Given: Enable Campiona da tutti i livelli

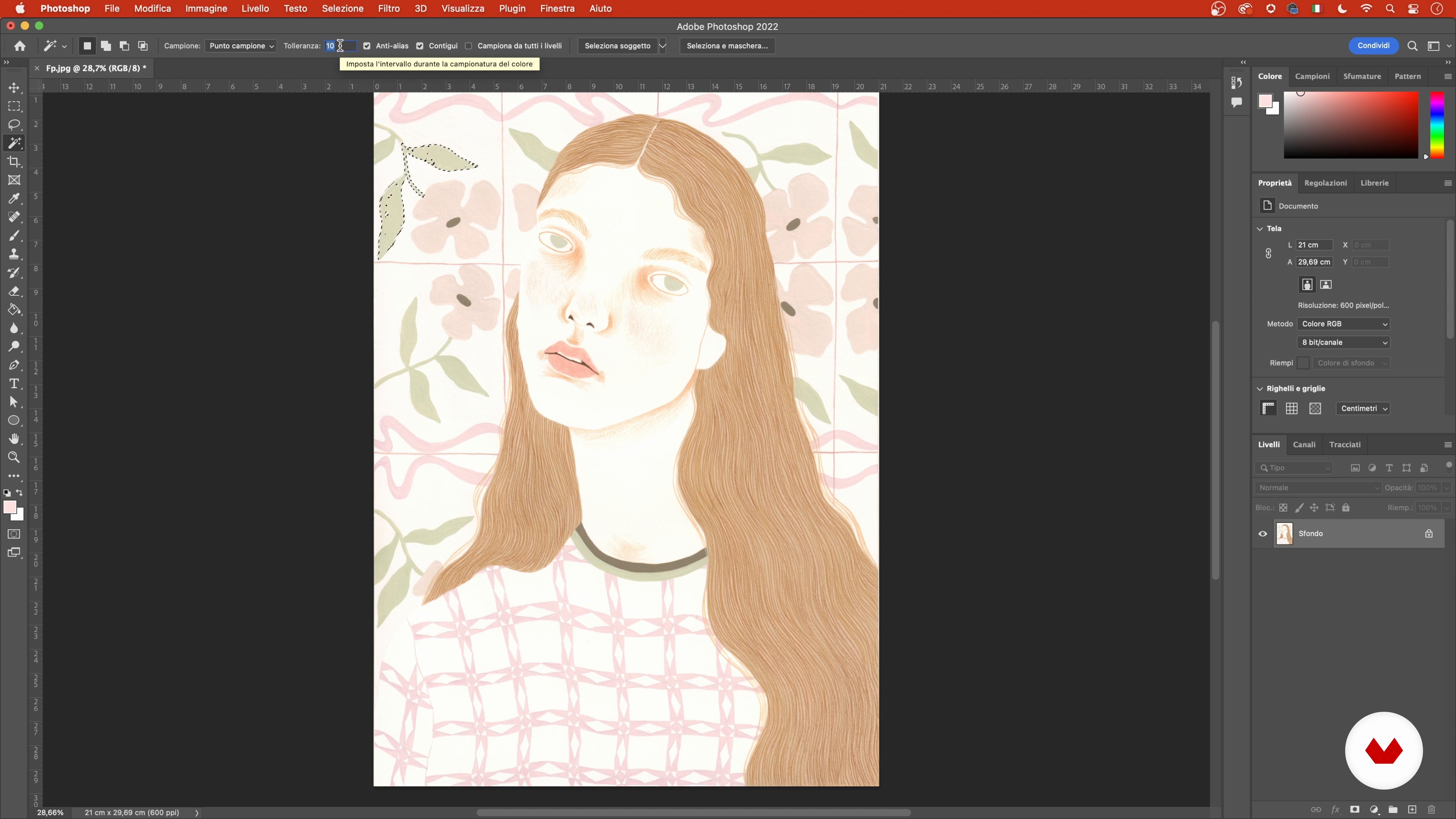Looking at the screenshot, I should 469,46.
